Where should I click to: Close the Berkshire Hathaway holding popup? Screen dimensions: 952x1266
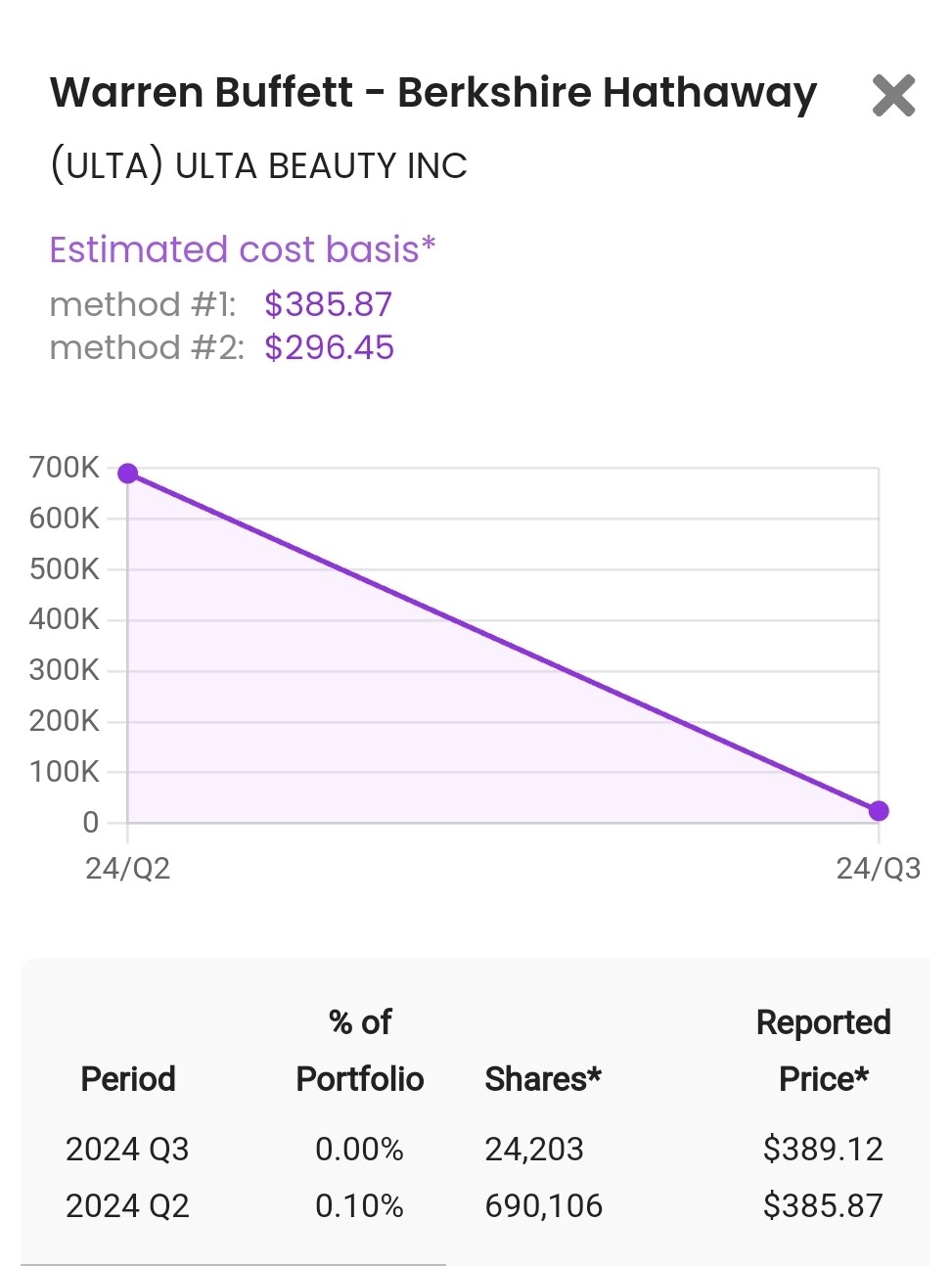click(892, 96)
